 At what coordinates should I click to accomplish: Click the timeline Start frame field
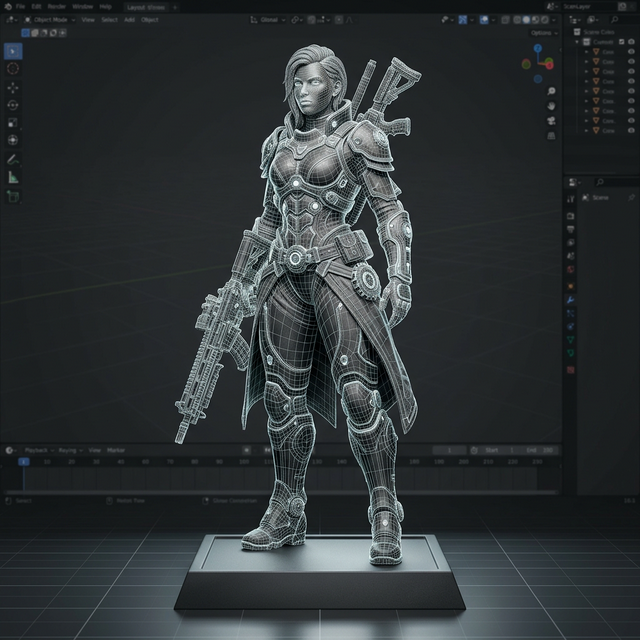click(x=501, y=450)
